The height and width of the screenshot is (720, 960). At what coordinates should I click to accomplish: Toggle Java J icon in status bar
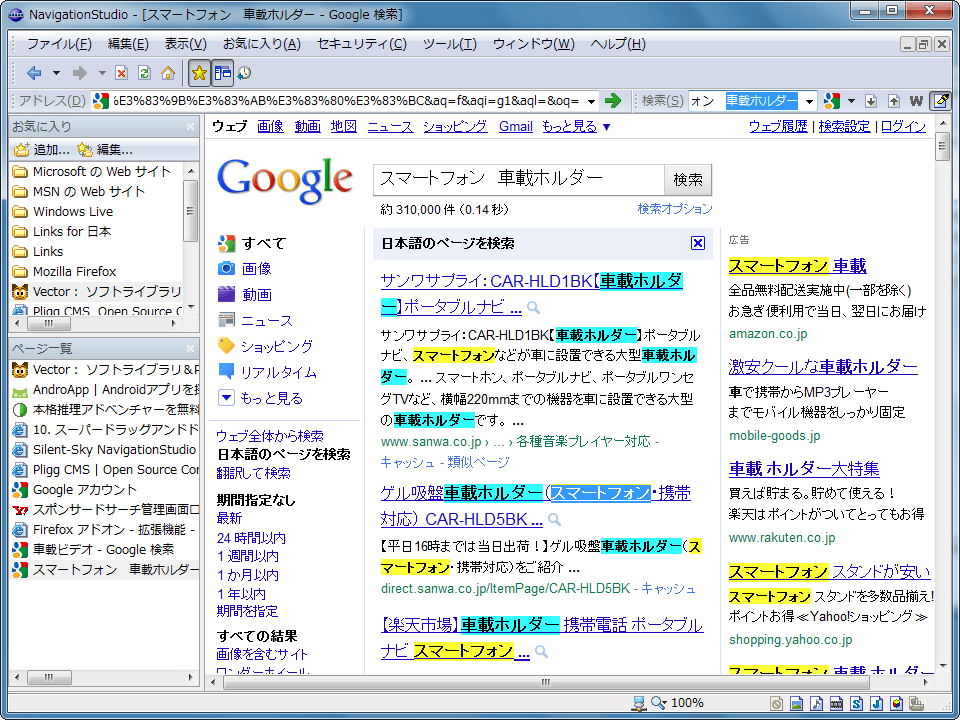[877, 703]
